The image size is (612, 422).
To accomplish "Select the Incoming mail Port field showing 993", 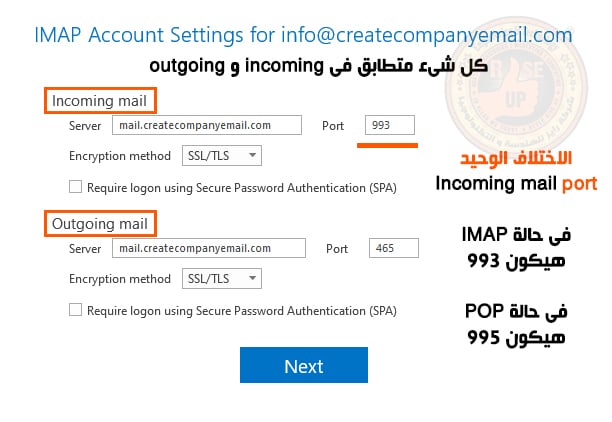I will [x=390, y=126].
